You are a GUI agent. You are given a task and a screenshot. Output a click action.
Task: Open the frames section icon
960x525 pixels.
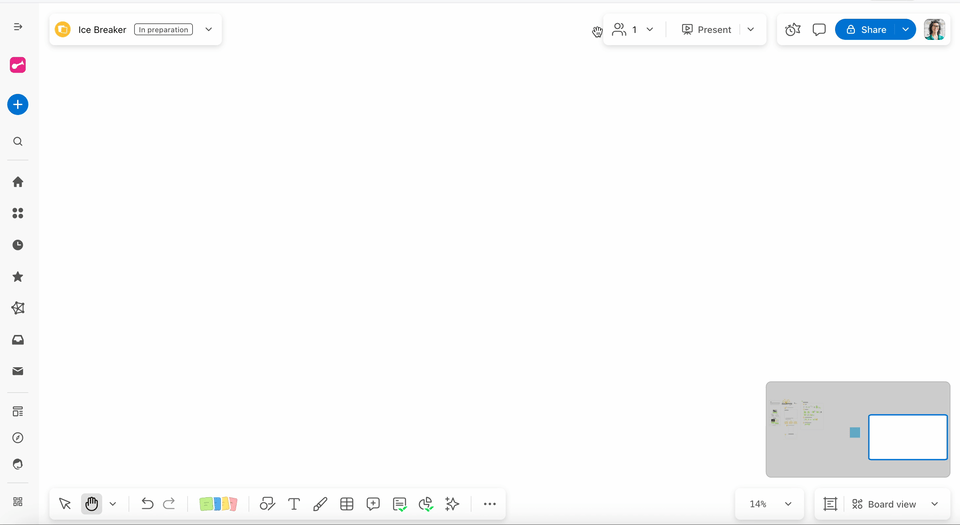click(830, 504)
